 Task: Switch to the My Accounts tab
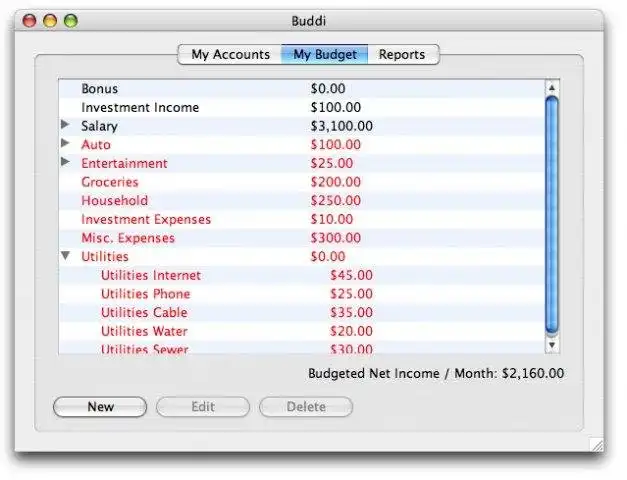pos(230,54)
